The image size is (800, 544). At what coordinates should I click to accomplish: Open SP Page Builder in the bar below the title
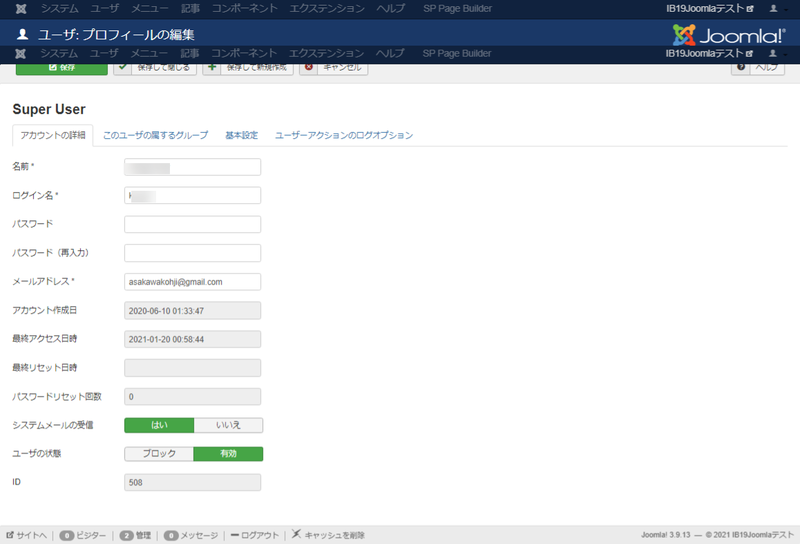click(457, 54)
